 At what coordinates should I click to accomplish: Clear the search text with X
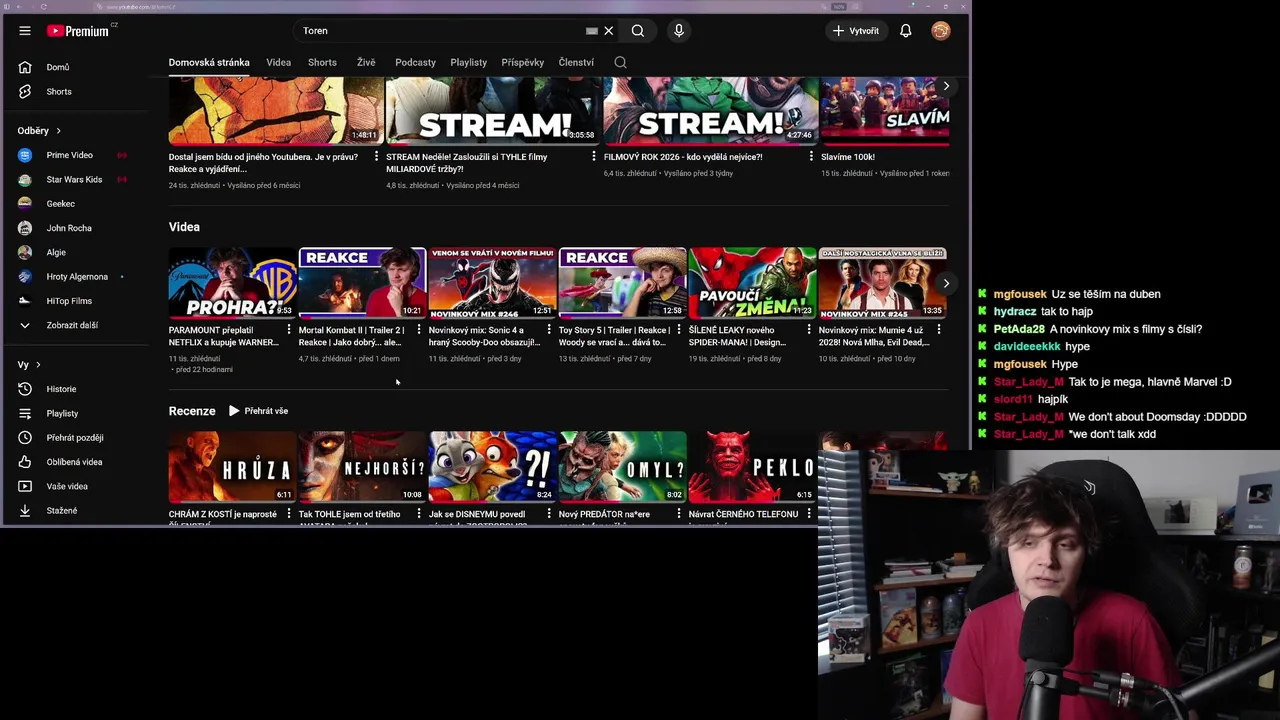tap(608, 31)
